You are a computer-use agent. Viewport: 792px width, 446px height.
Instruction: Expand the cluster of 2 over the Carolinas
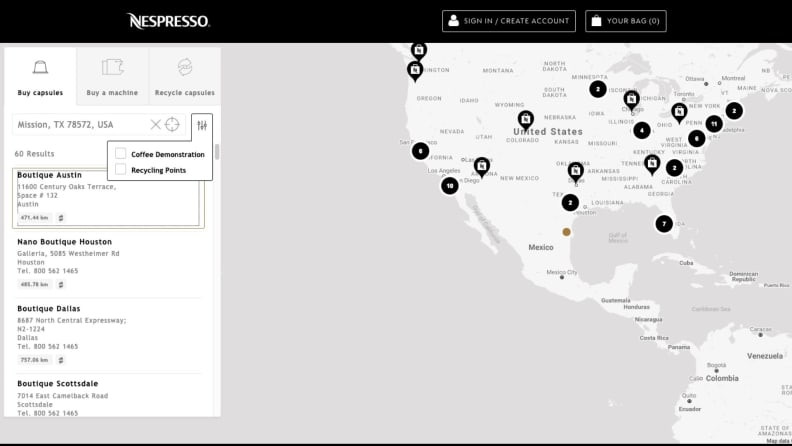674,168
